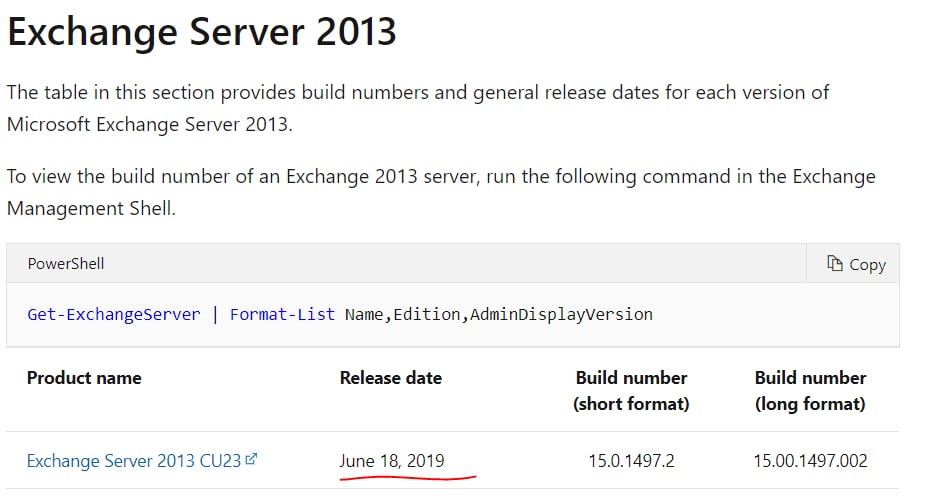Click the Name,Edition,AdminDisplayVersion parameters text
937x496 pixels.
pos(499,314)
